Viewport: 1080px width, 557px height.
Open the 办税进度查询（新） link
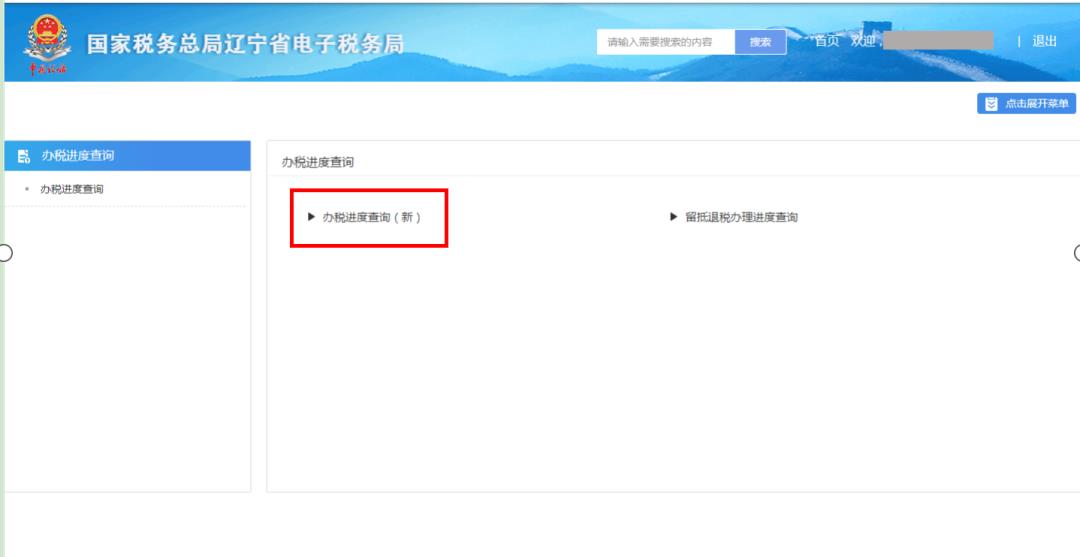(x=371, y=217)
